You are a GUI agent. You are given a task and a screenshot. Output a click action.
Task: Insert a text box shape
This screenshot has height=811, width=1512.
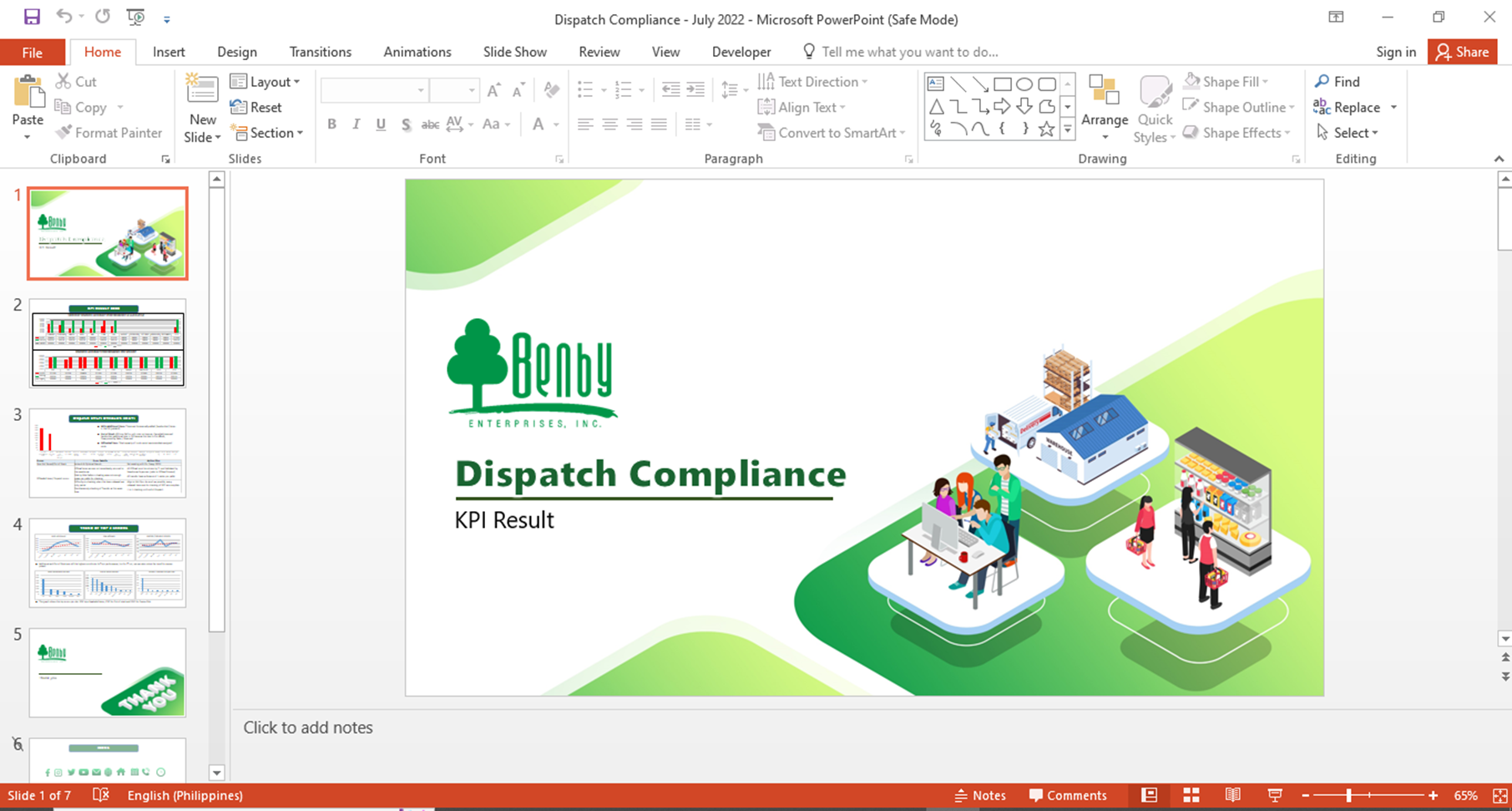[936, 84]
